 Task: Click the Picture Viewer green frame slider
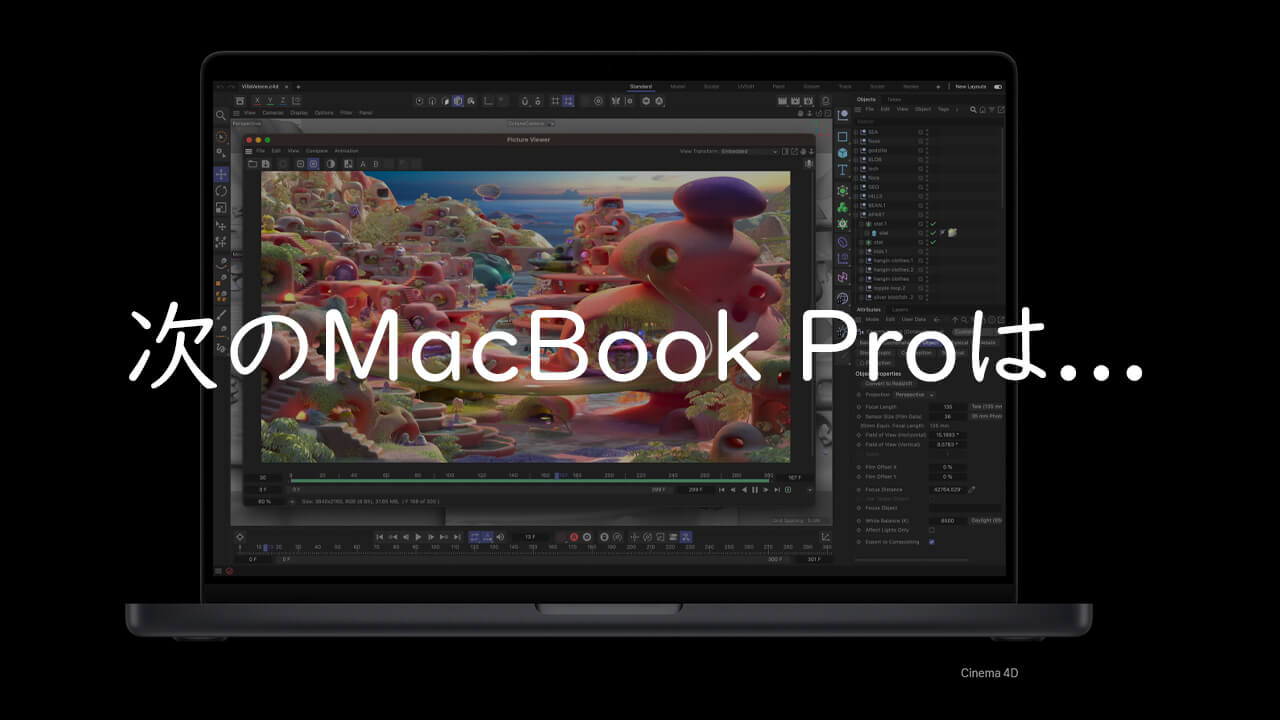(x=532, y=481)
